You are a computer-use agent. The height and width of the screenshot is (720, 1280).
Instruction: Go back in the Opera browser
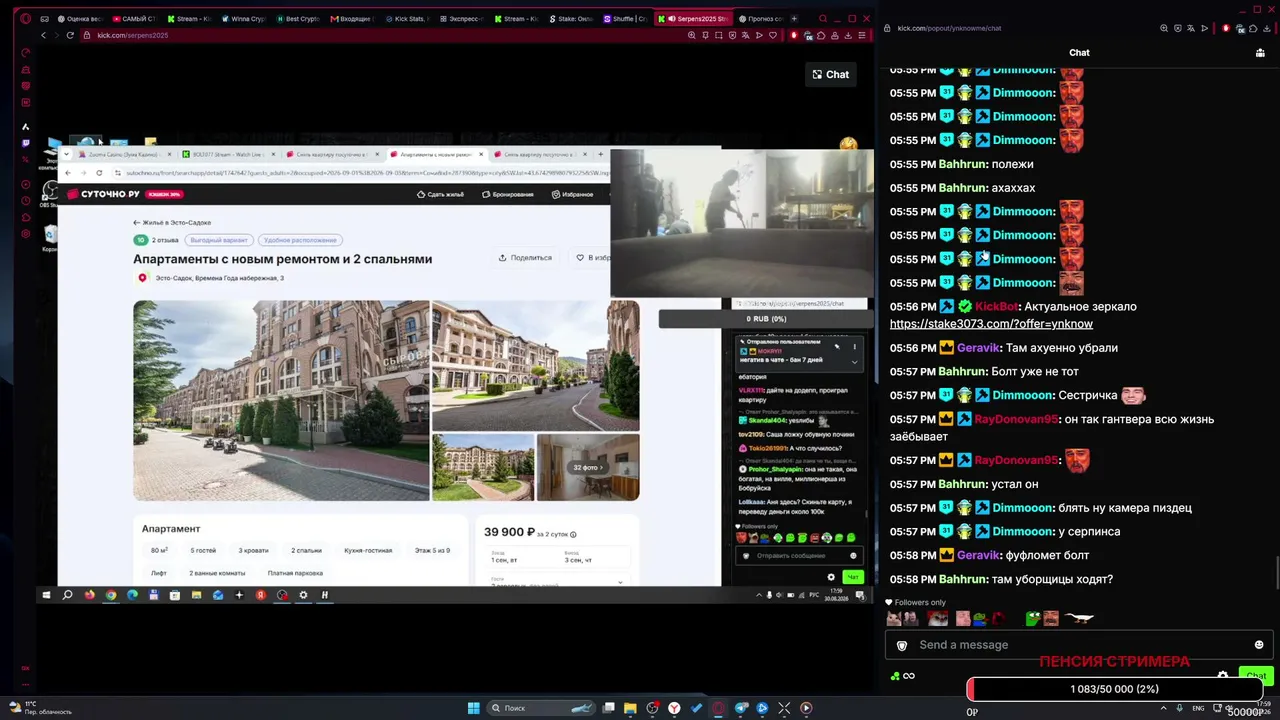(x=43, y=35)
